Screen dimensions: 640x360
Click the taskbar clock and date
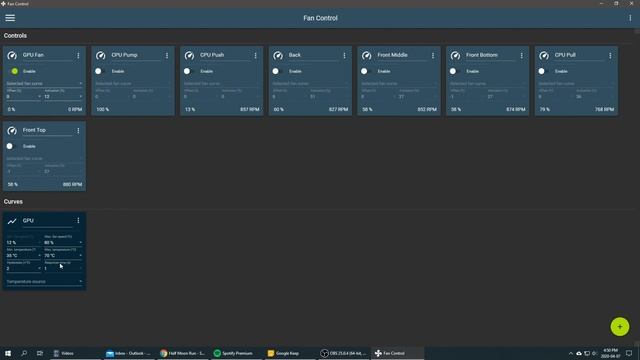610,353
